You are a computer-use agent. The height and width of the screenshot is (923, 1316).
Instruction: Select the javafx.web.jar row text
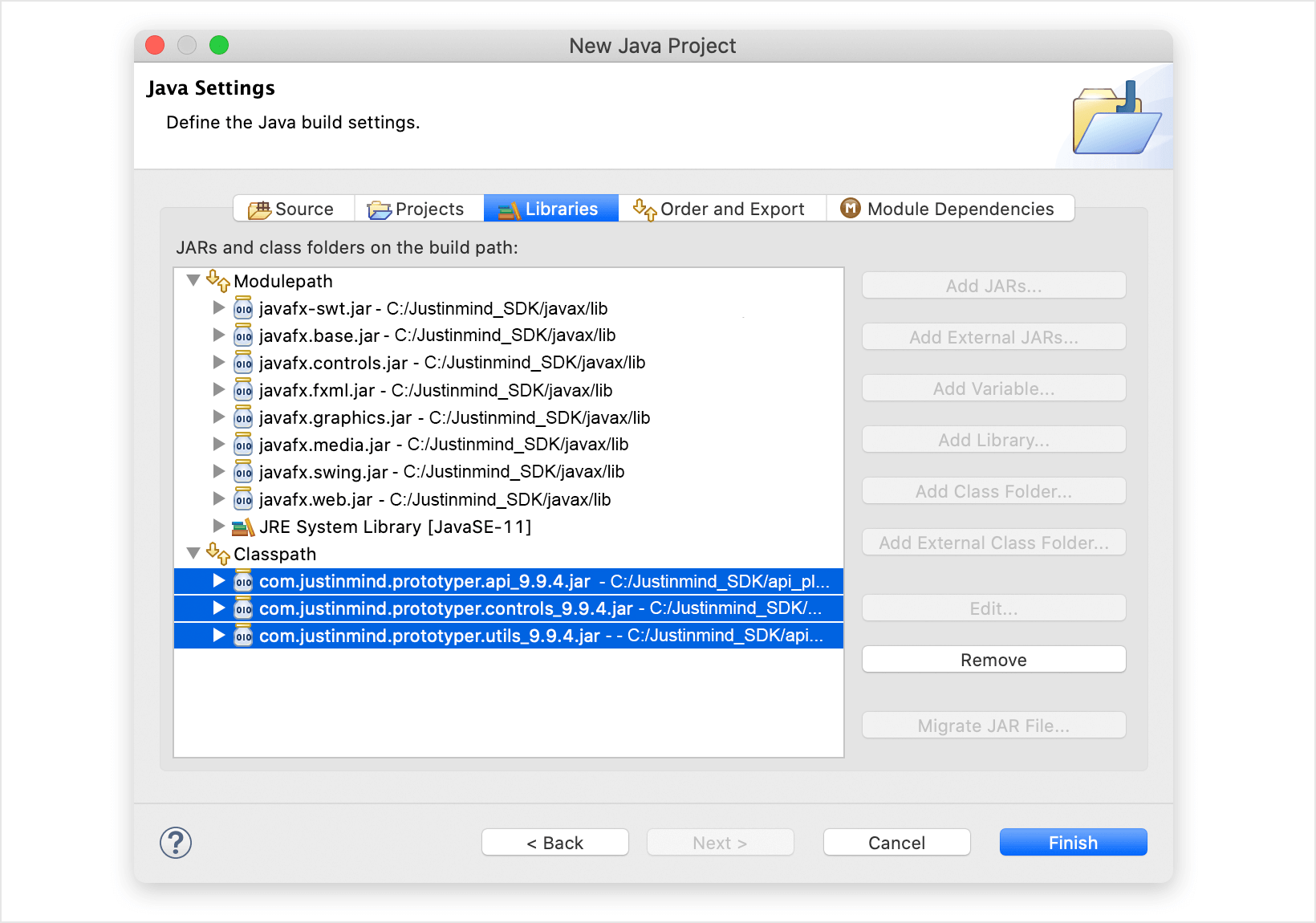(435, 499)
